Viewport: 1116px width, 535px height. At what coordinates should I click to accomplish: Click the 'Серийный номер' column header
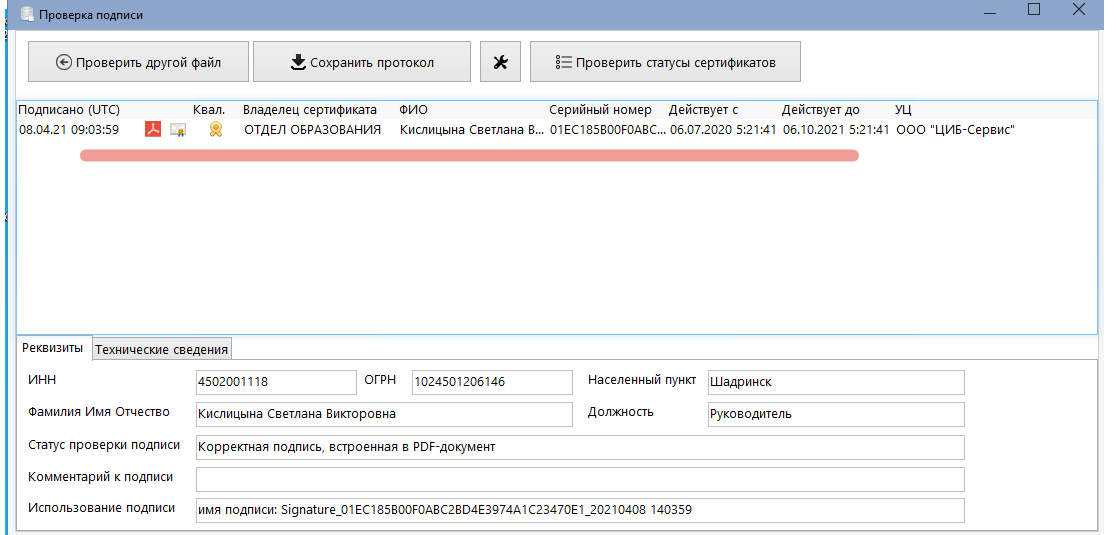[600, 110]
